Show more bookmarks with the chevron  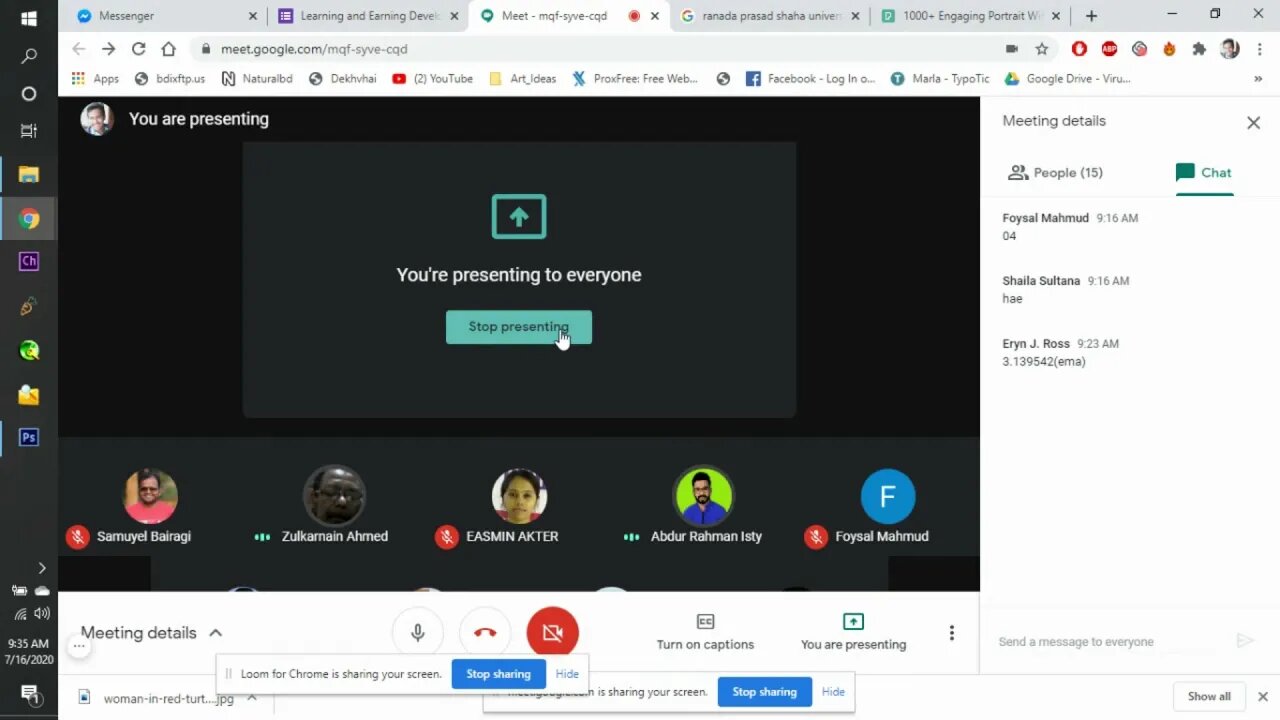[1258, 79]
